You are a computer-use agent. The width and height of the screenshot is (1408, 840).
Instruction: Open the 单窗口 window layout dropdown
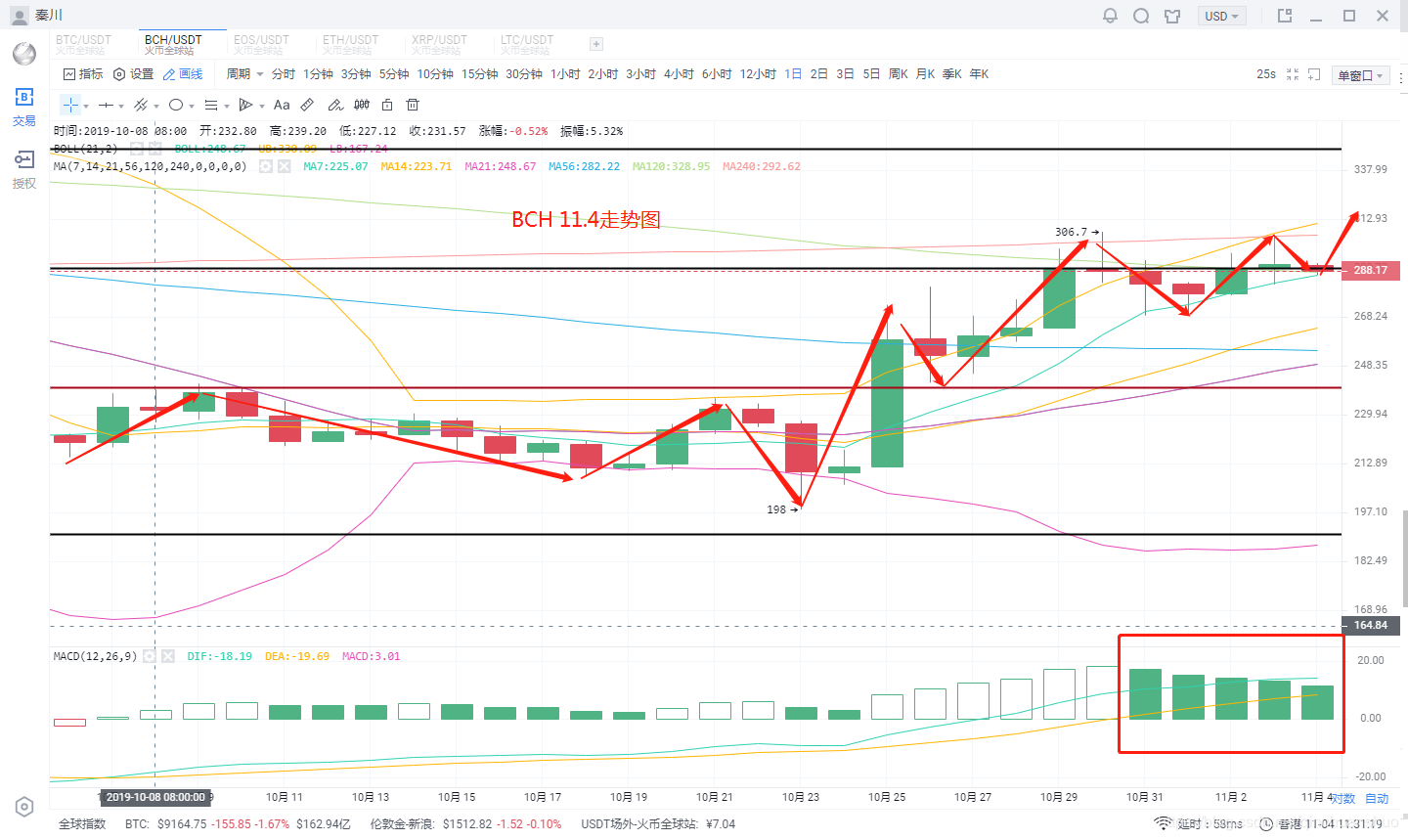[1361, 75]
